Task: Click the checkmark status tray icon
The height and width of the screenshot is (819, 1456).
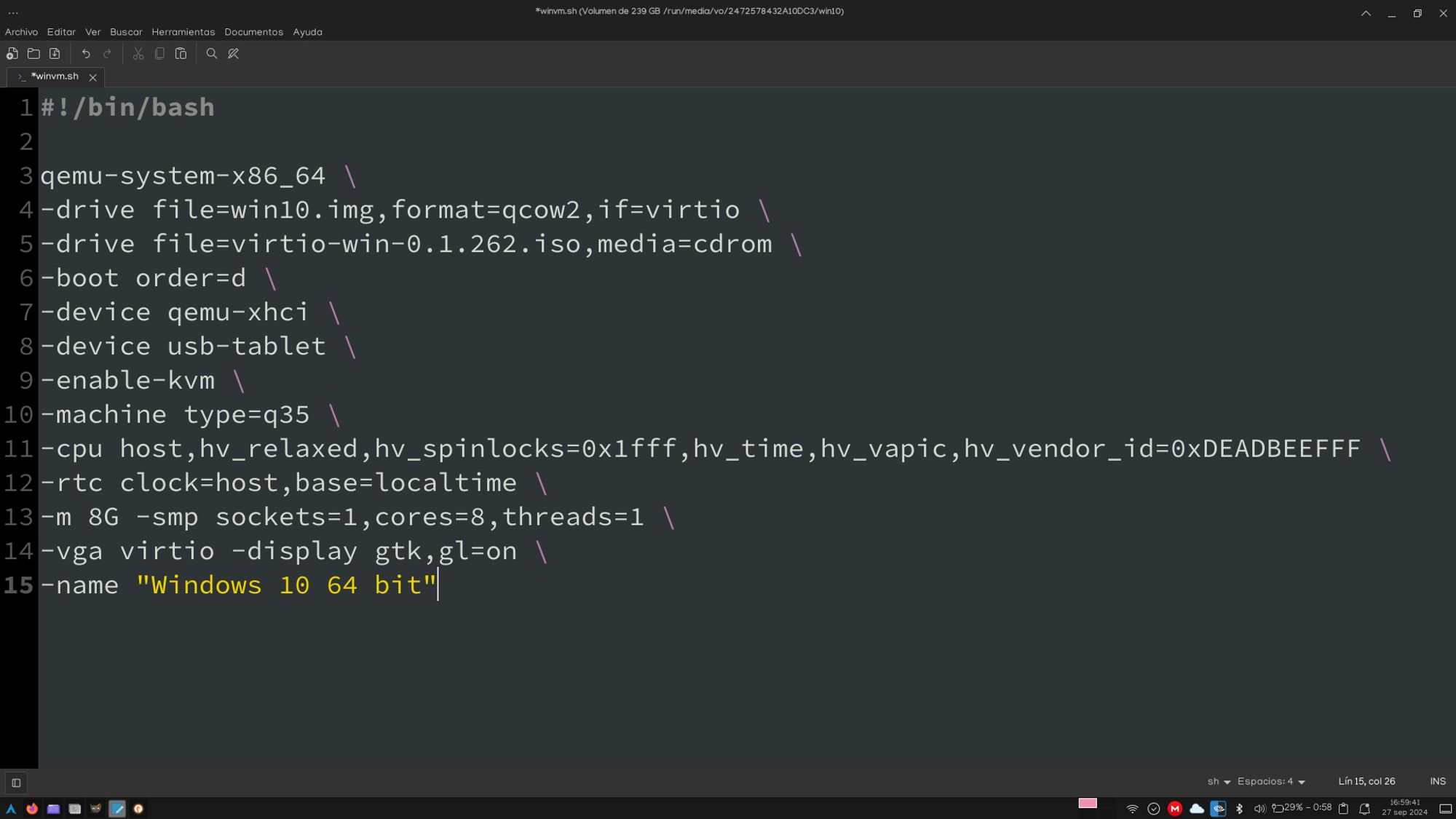Action: click(x=1153, y=809)
